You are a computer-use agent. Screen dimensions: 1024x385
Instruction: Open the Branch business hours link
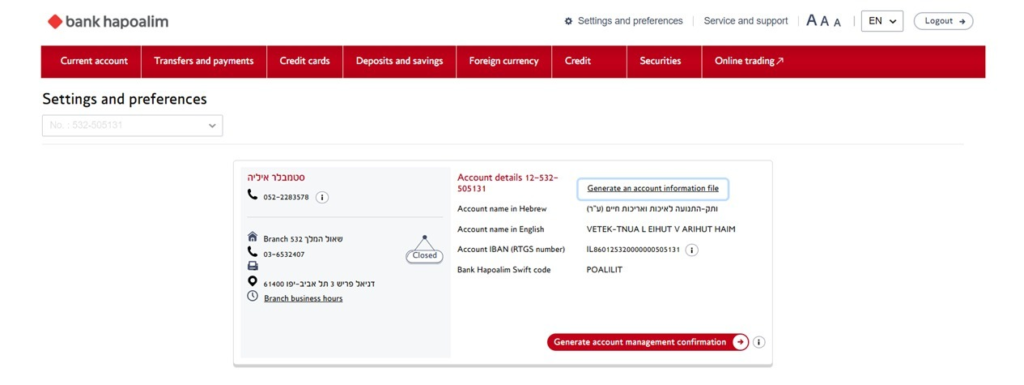303,298
